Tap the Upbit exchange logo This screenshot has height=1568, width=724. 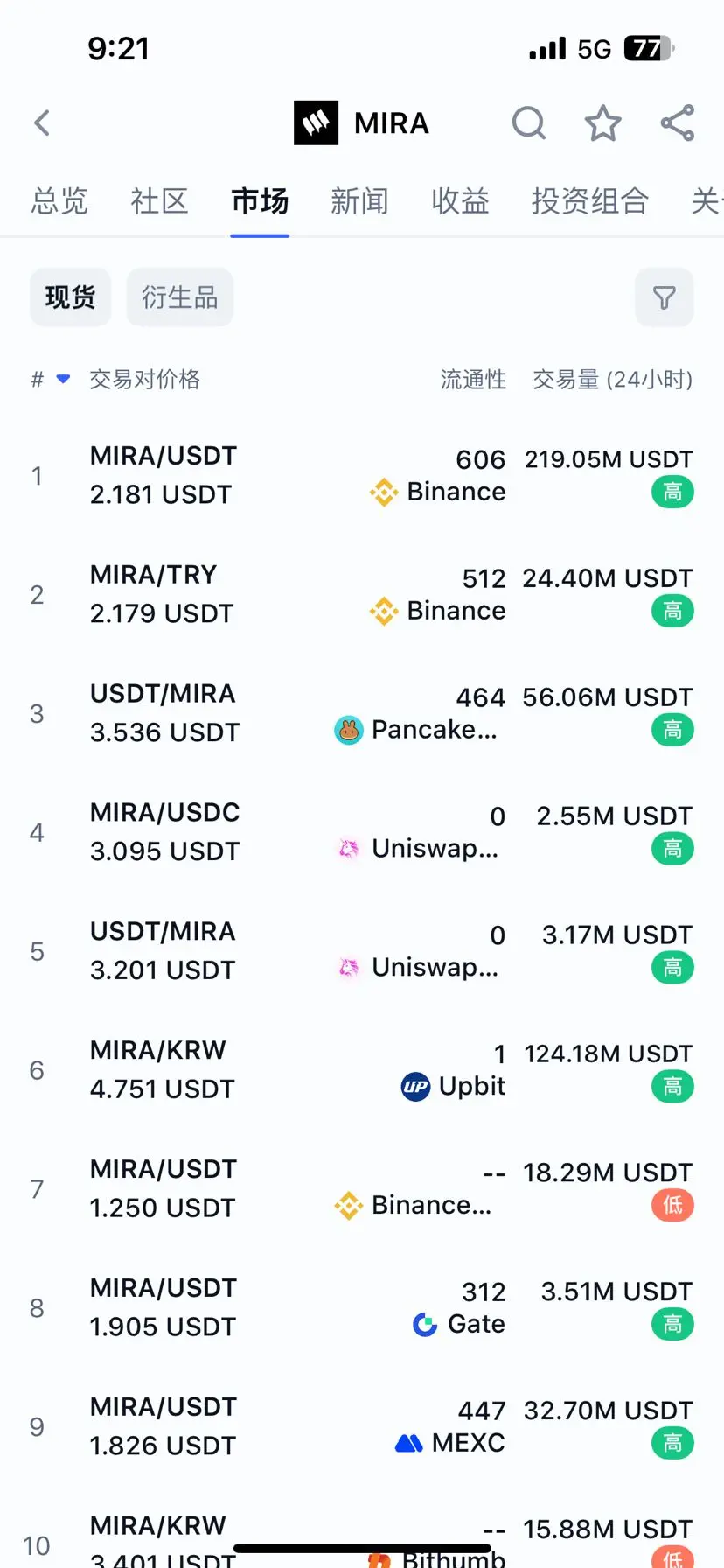coord(415,1087)
